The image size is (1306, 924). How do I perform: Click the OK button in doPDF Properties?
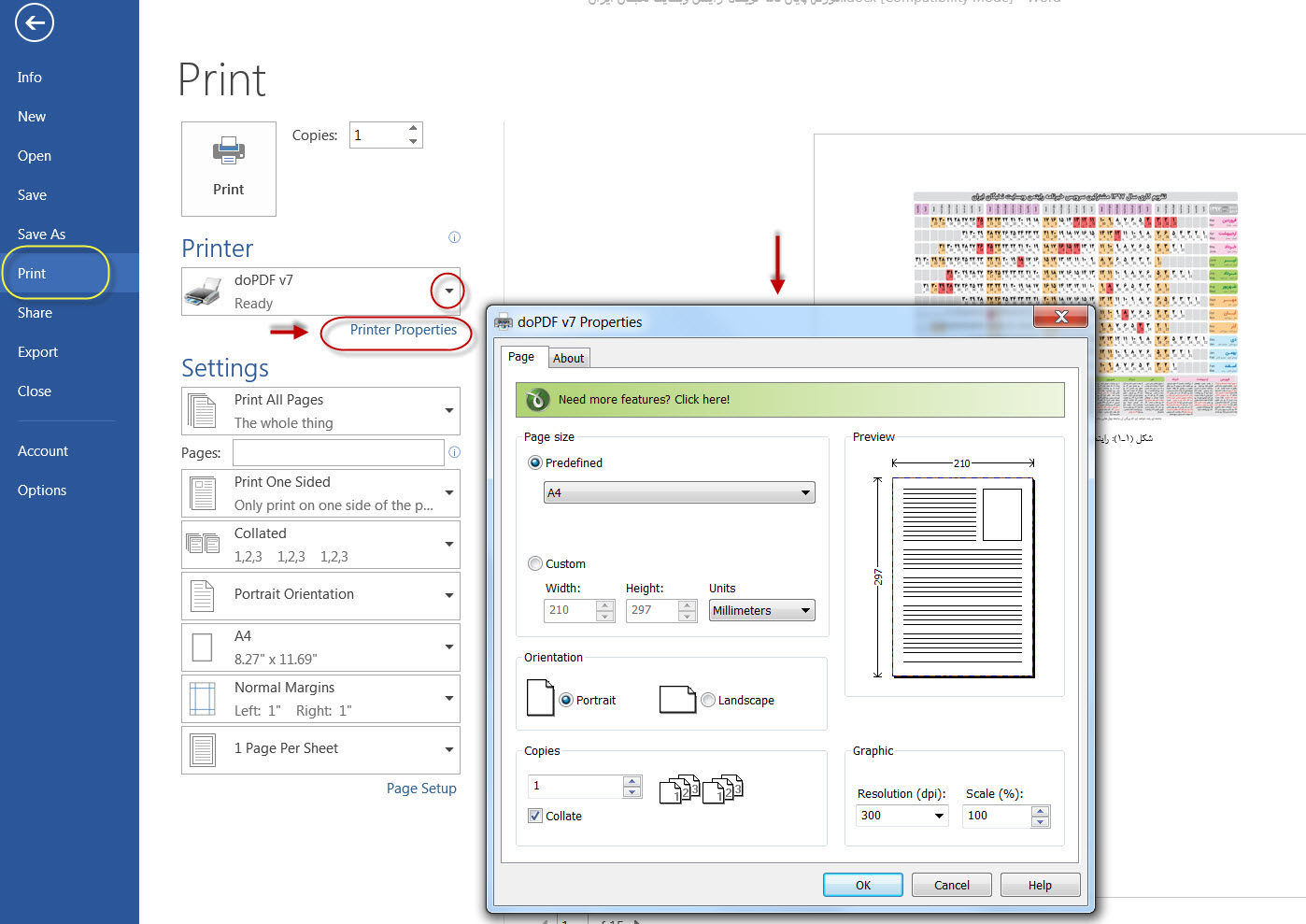click(x=862, y=885)
